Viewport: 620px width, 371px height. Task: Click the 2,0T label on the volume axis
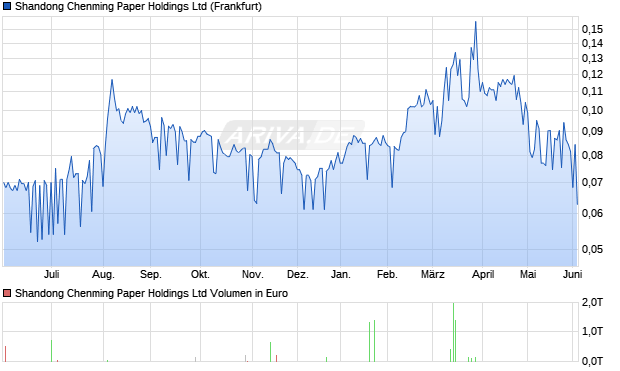tap(592, 303)
